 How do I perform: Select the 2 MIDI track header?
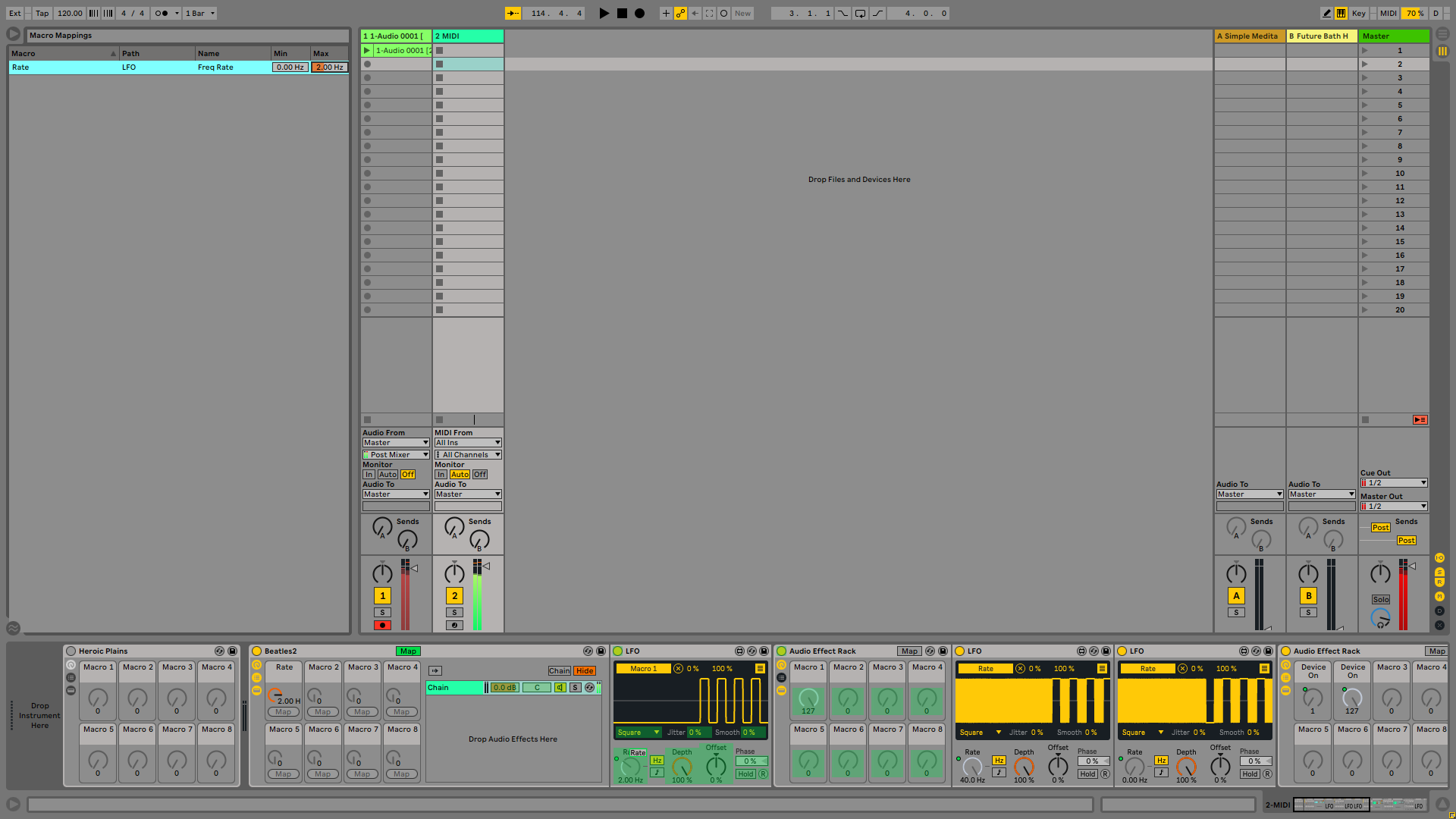(x=468, y=36)
